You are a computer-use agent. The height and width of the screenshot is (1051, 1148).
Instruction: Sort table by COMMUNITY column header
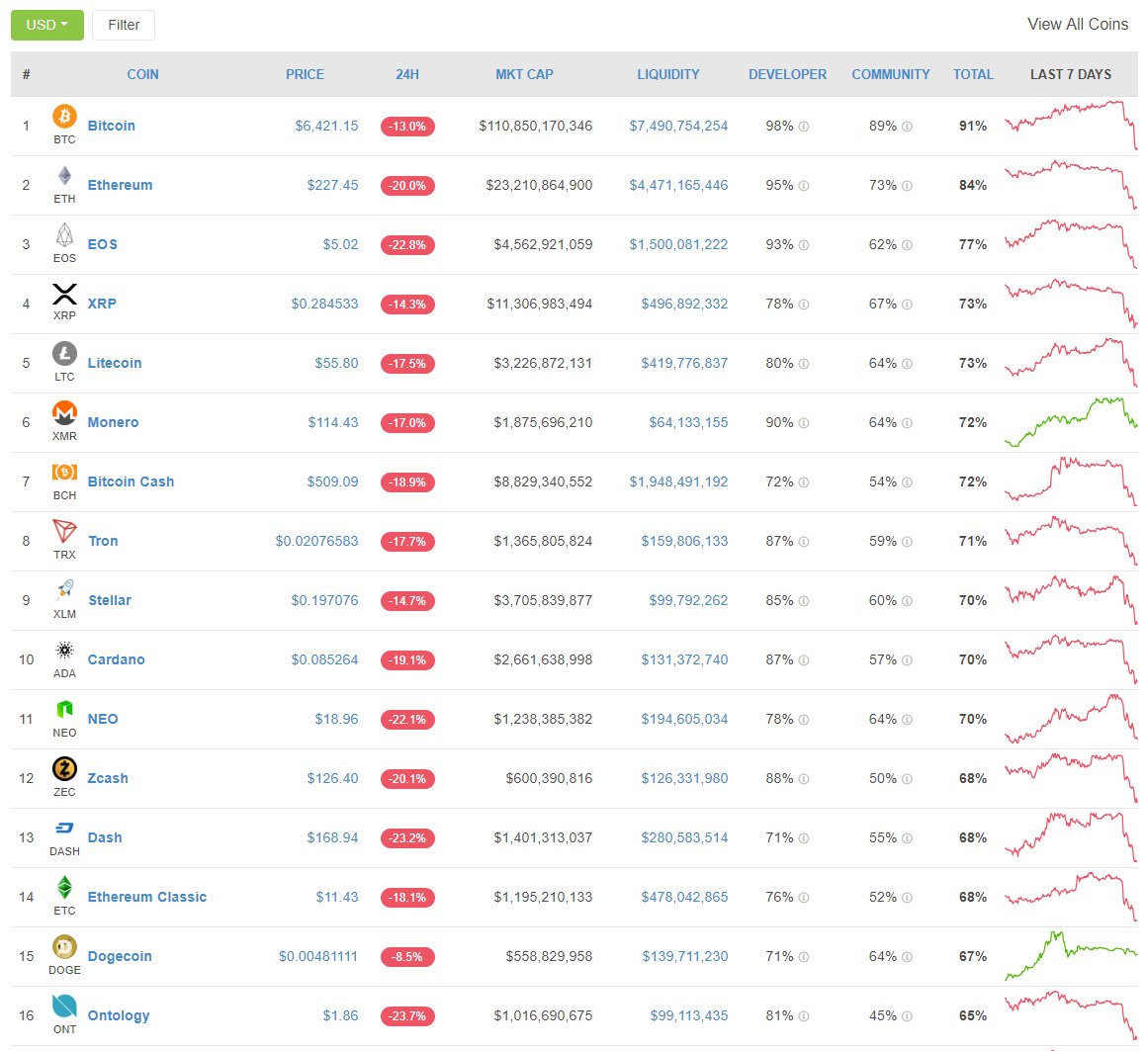pyautogui.click(x=890, y=75)
